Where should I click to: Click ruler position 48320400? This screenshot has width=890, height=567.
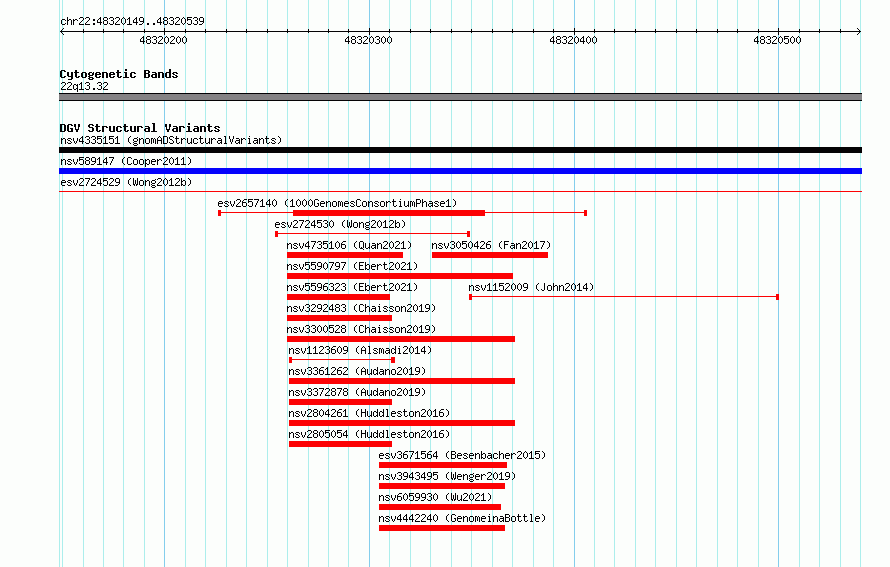pos(573,40)
